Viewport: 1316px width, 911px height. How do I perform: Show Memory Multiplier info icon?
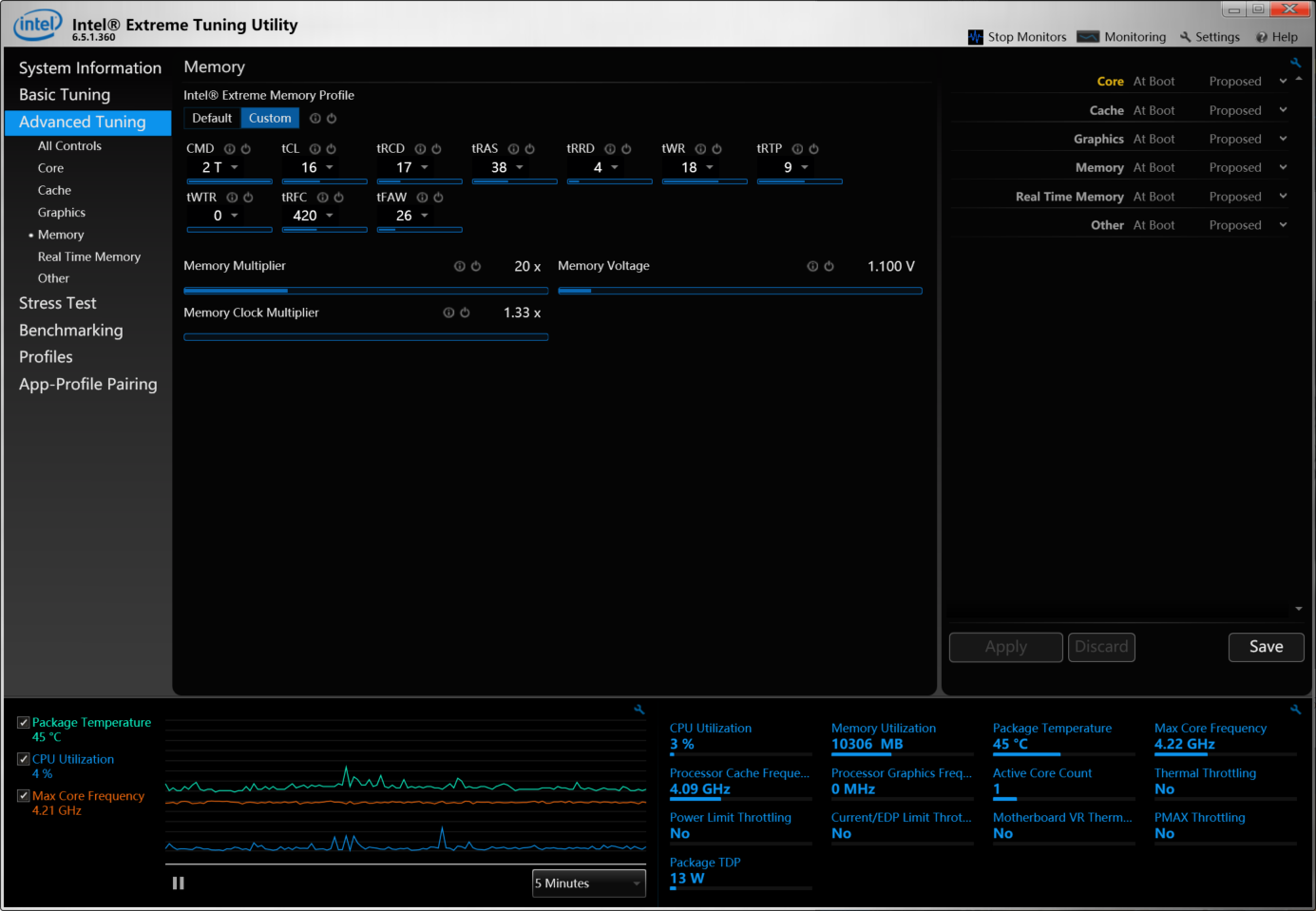460,267
